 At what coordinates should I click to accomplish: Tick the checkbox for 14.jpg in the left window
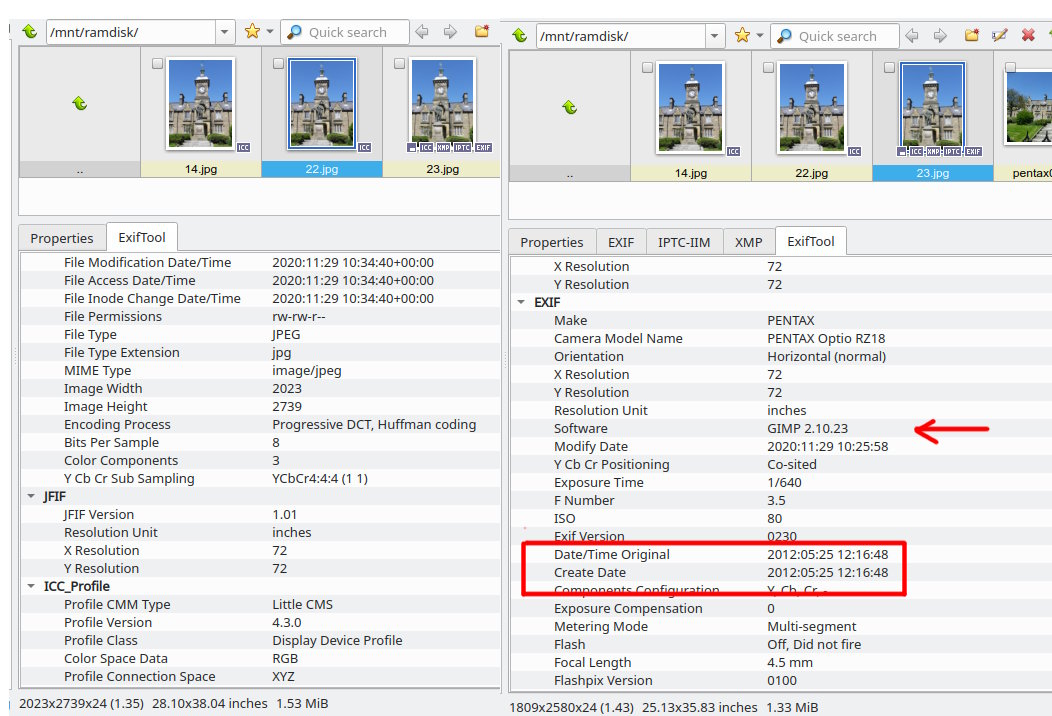tap(158, 64)
